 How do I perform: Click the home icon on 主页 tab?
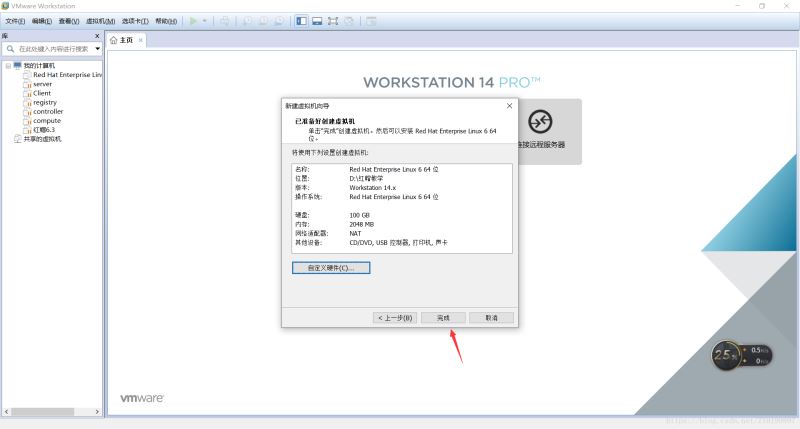coord(114,40)
